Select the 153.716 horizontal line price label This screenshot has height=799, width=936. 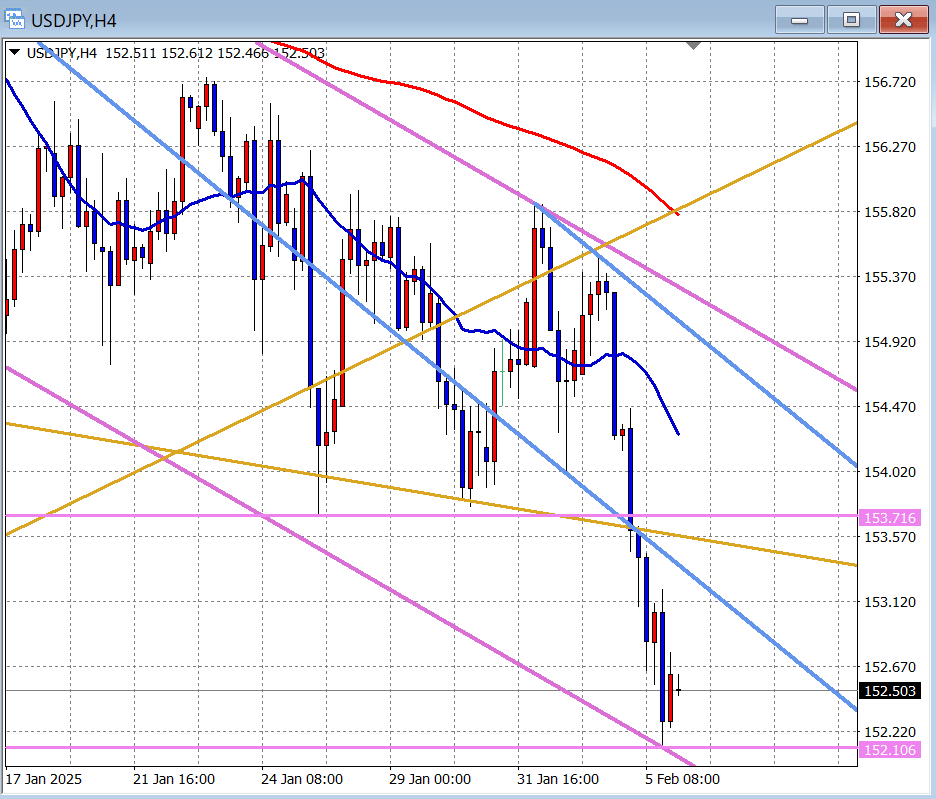(889, 517)
